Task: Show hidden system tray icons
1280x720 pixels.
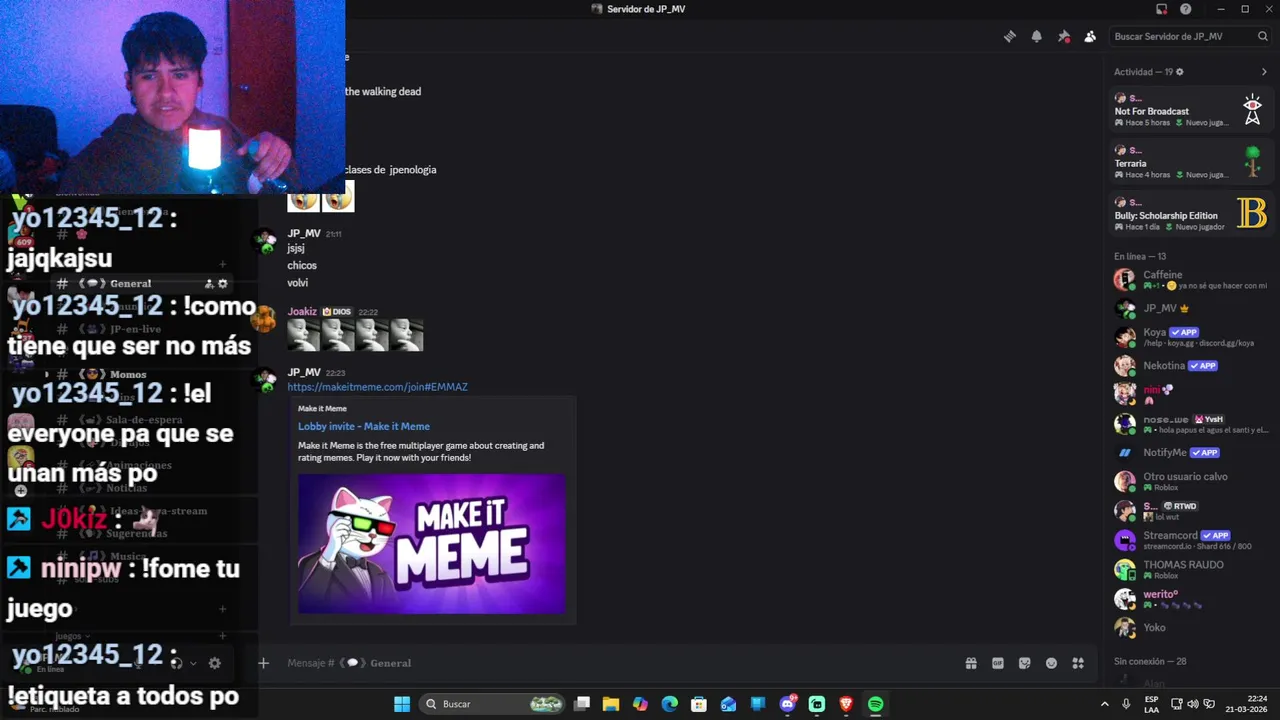Action: (x=1104, y=704)
